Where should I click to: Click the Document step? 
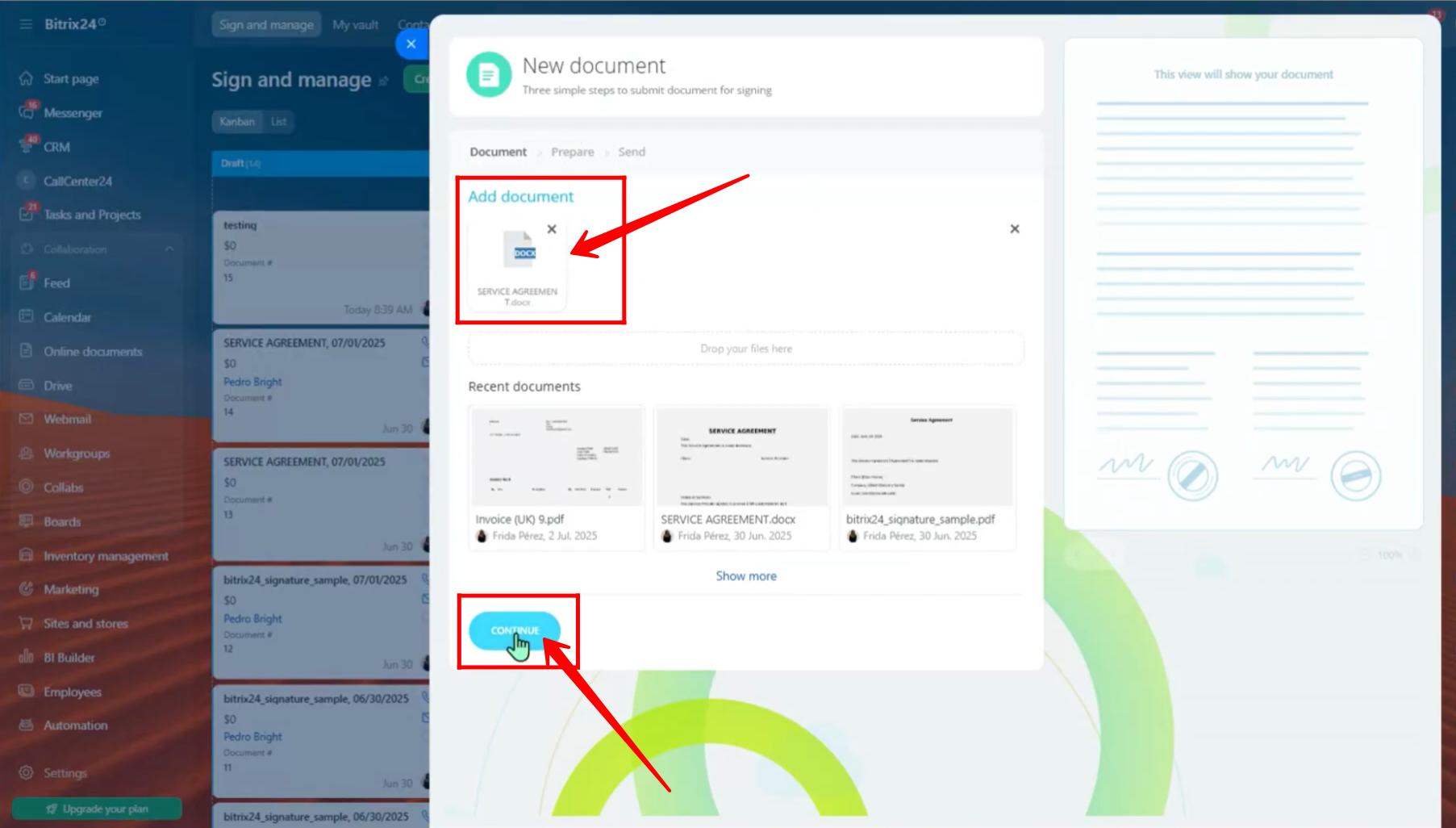click(499, 152)
